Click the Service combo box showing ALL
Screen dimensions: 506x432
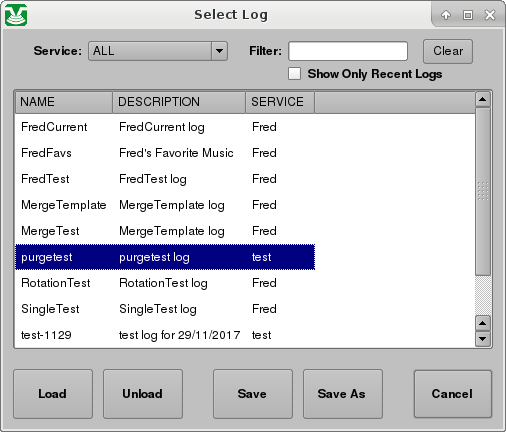[158, 51]
